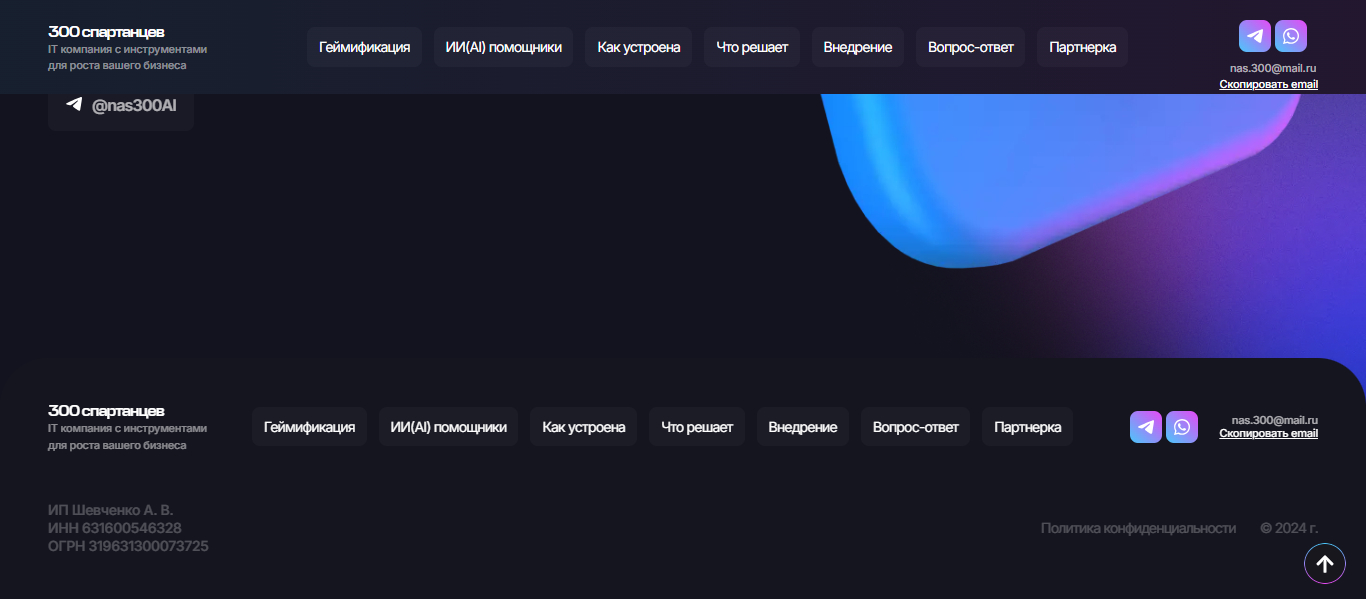Select Геймификация in the header menu

364,47
